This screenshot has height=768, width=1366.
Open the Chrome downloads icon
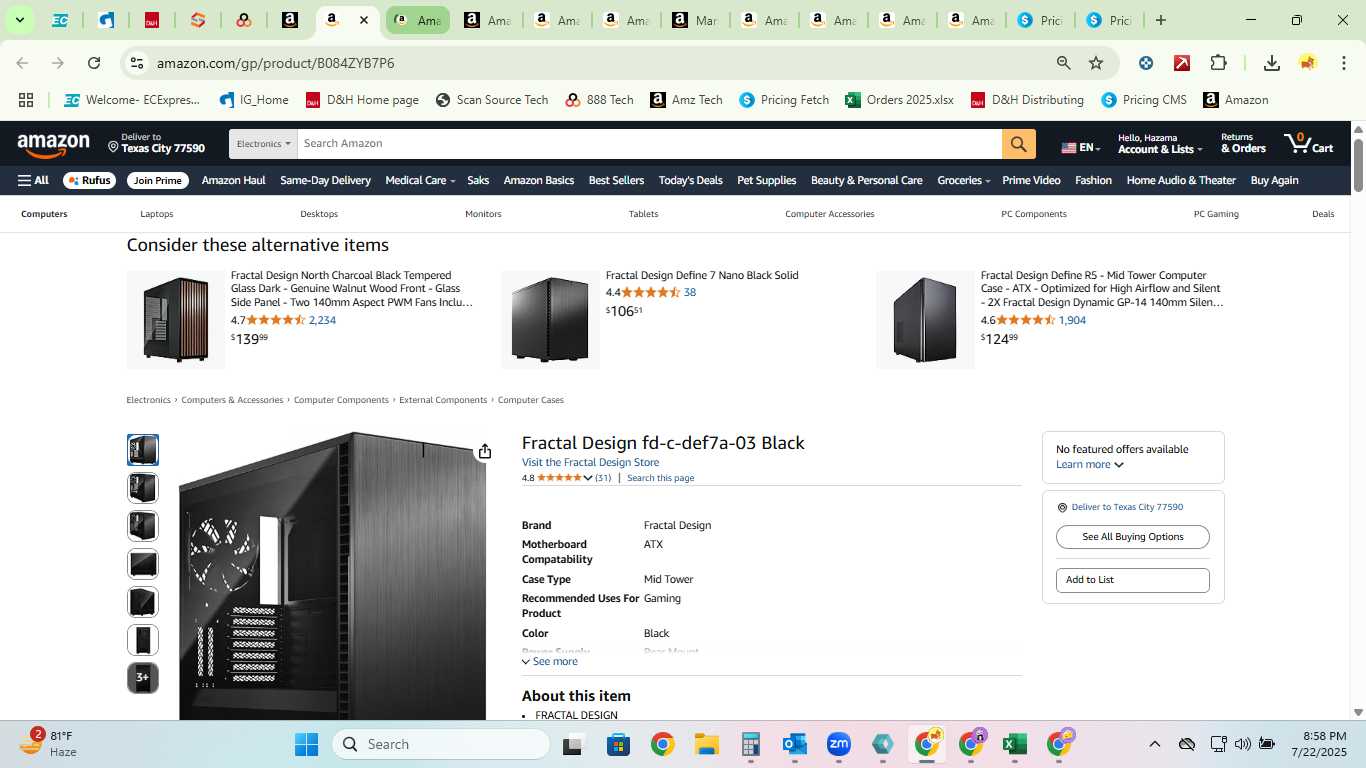[1271, 63]
